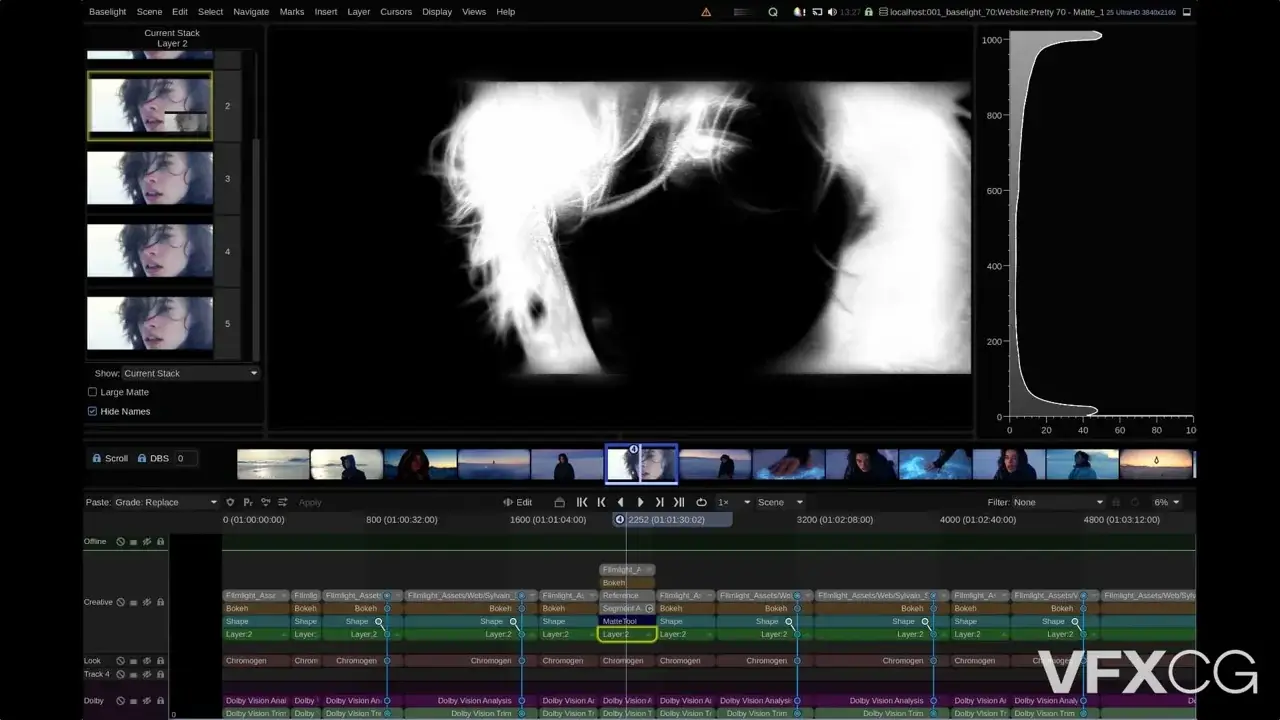Click the monitor icon at top bar end
The height and width of the screenshot is (720, 1280).
pyautogui.click(x=1185, y=12)
